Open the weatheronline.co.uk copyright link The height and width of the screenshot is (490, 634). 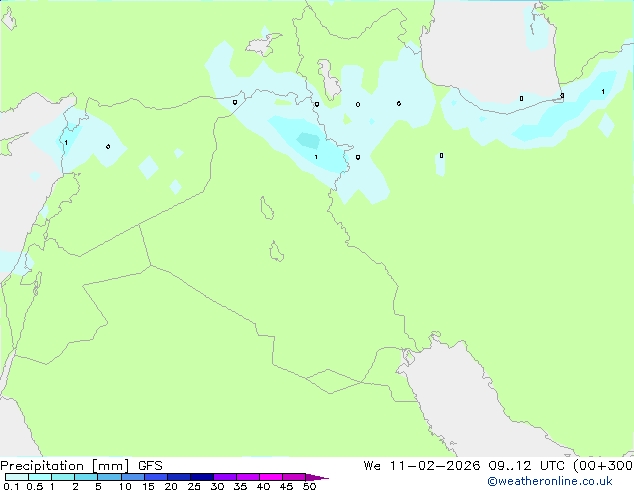tap(550, 481)
